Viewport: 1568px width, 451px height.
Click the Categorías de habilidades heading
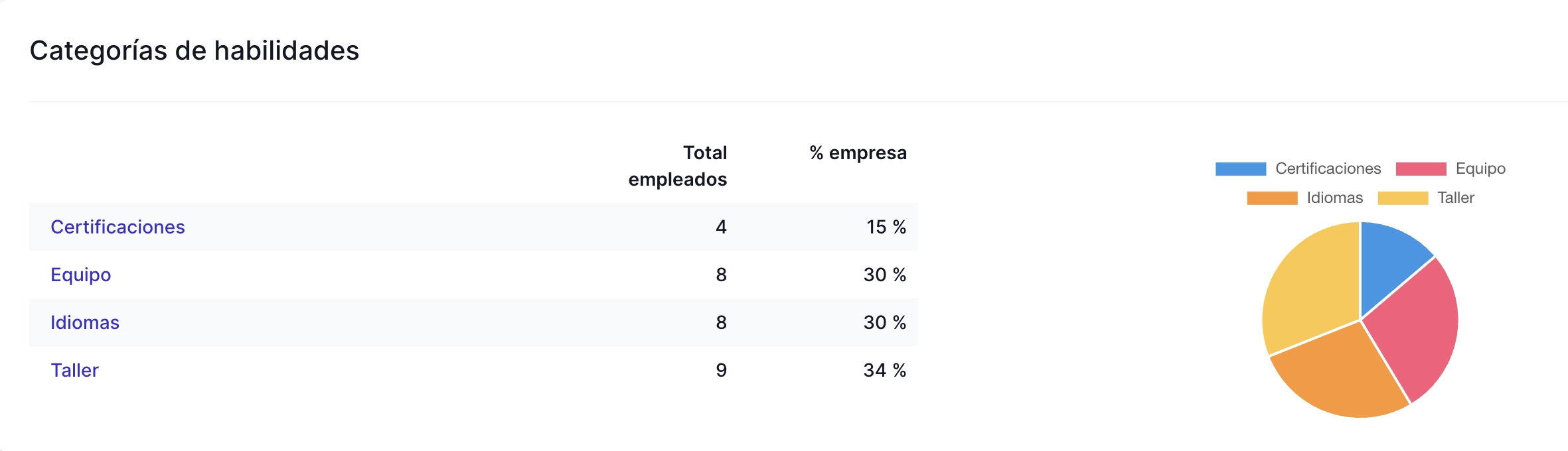(194, 49)
